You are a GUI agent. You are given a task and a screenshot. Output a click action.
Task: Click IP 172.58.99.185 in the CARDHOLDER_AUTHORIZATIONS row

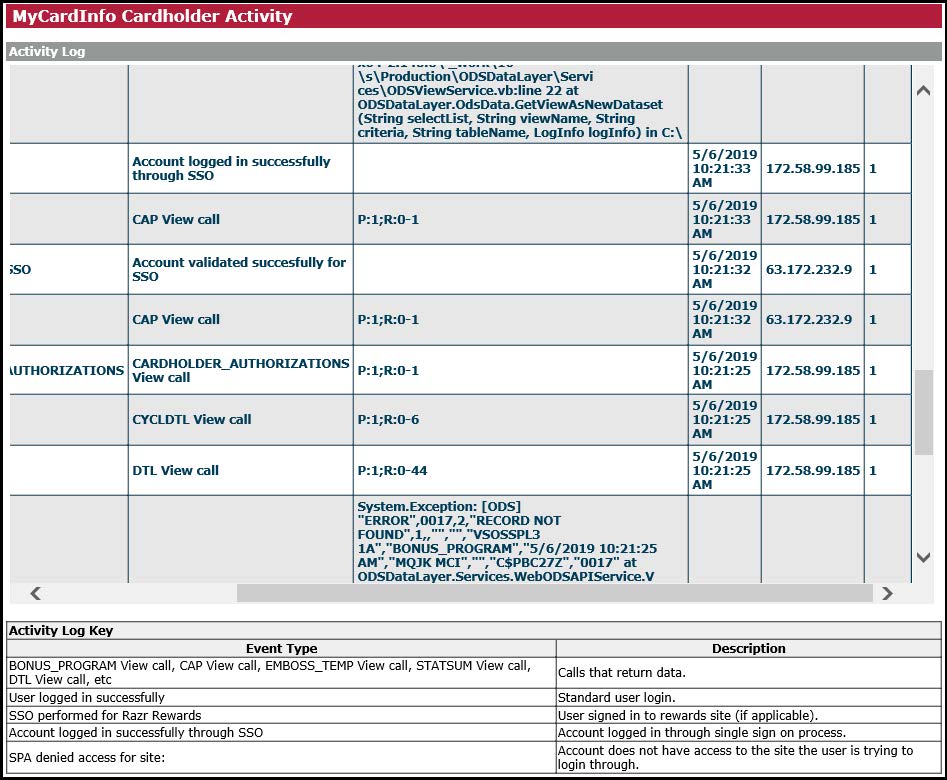813,370
